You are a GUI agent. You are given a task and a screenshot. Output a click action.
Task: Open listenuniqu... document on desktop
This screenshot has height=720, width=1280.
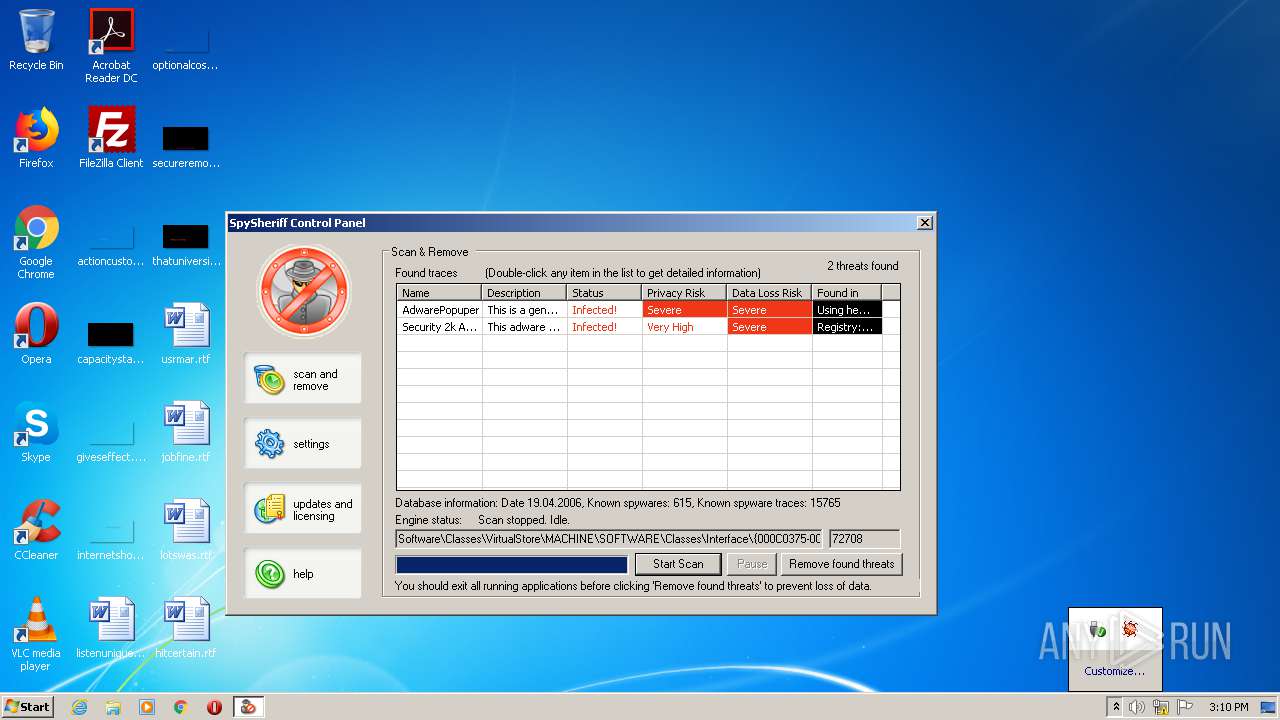[x=111, y=628]
